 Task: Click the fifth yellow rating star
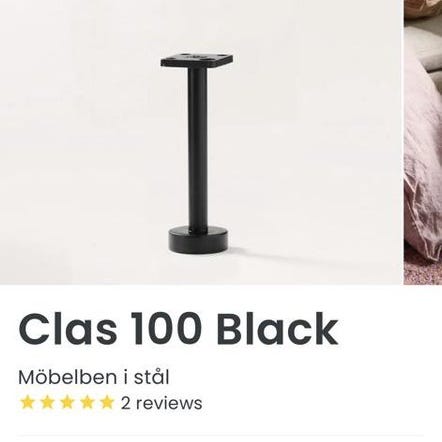(107, 402)
